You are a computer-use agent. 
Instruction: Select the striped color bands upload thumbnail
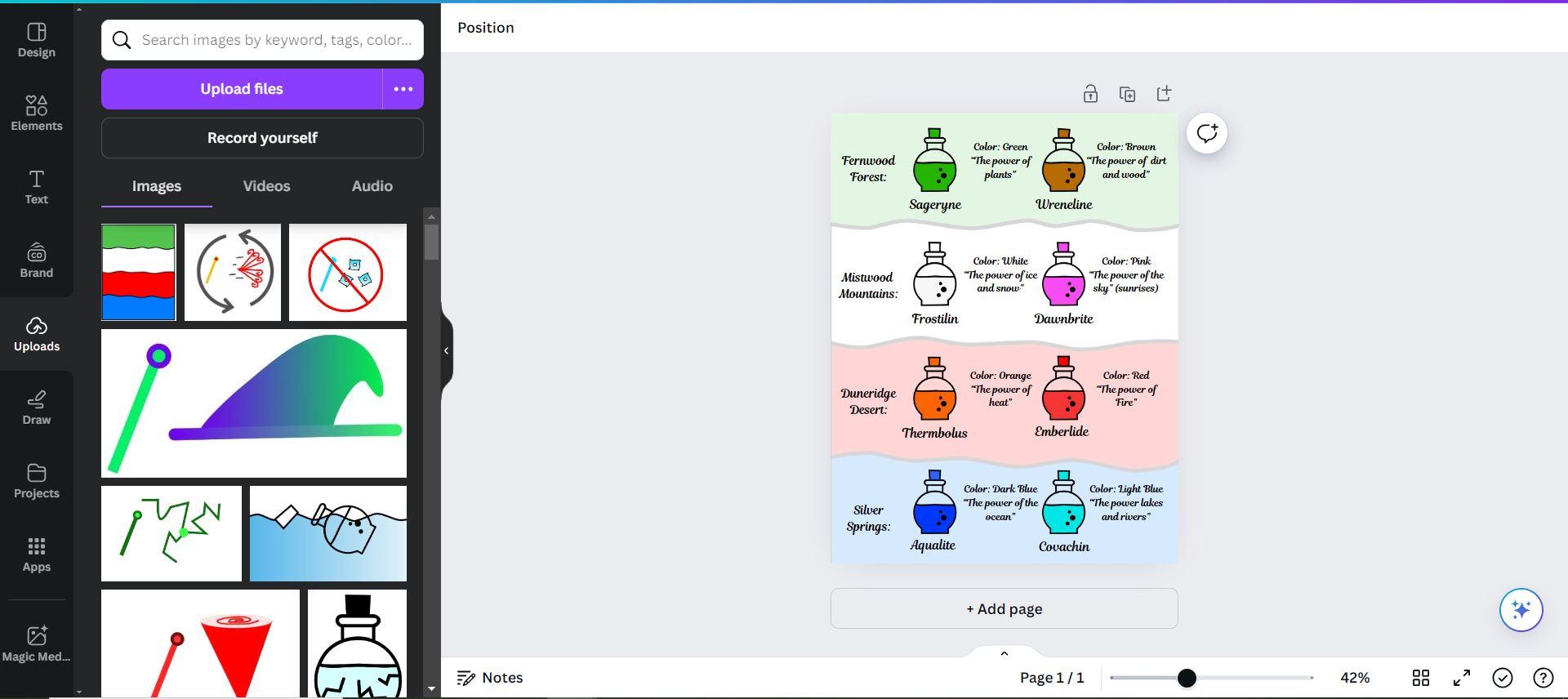click(139, 272)
